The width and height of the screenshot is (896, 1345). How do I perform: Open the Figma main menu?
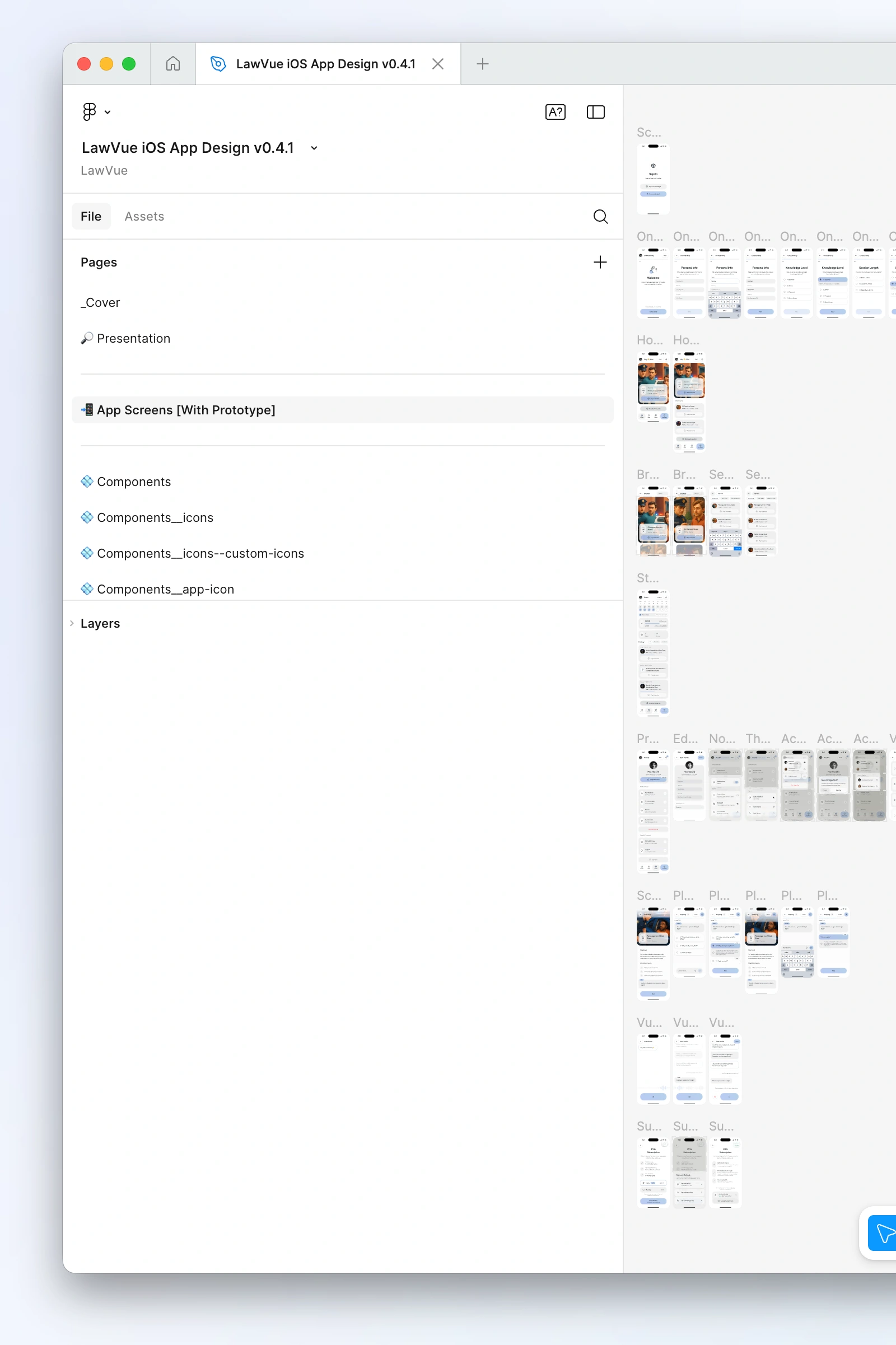tap(90, 111)
